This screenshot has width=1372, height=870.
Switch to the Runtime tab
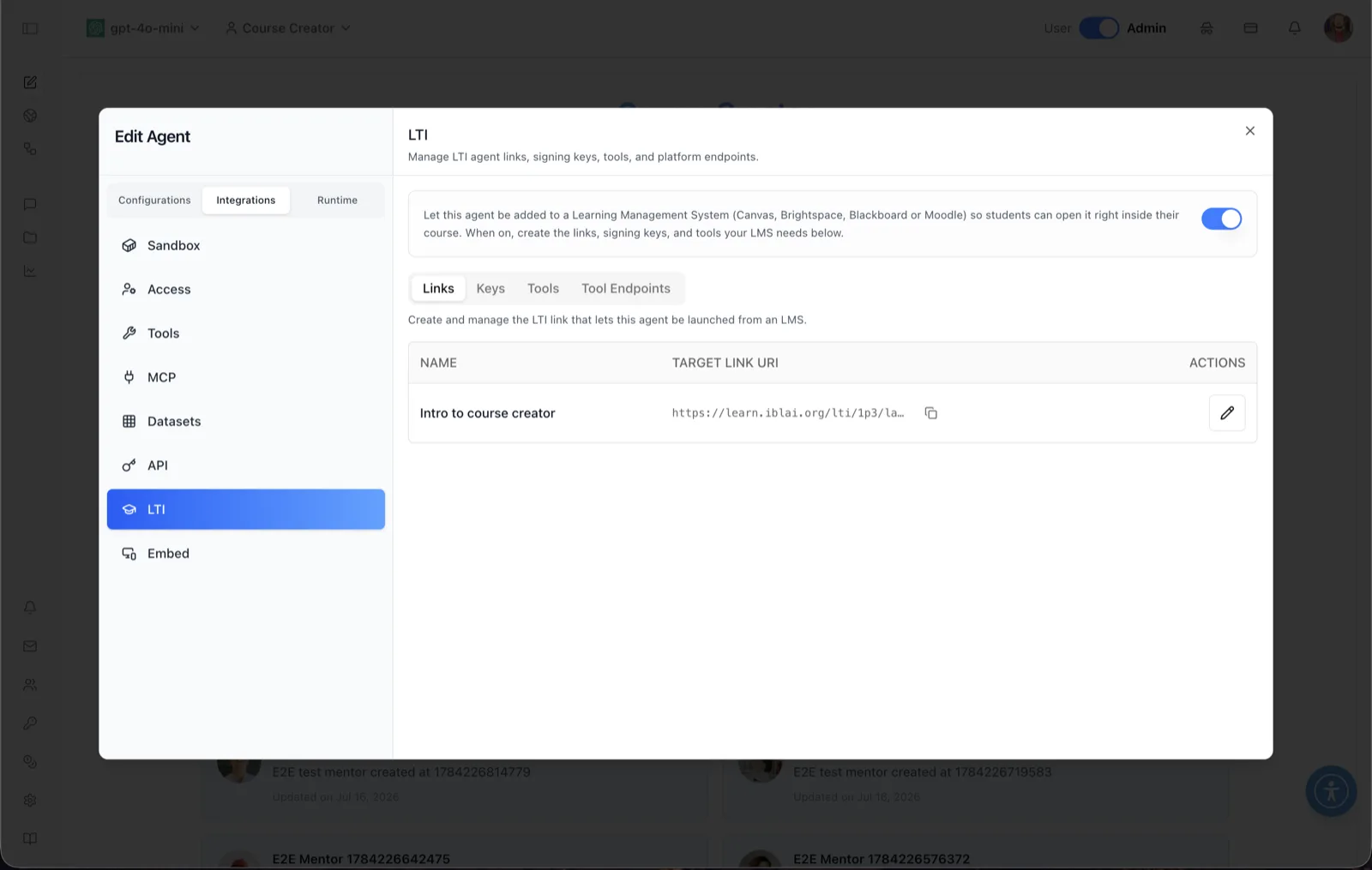pos(337,201)
